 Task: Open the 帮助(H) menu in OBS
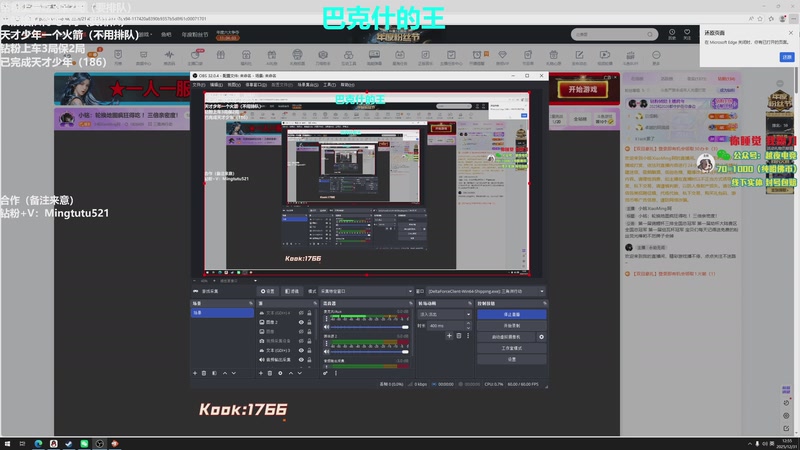pos(347,85)
